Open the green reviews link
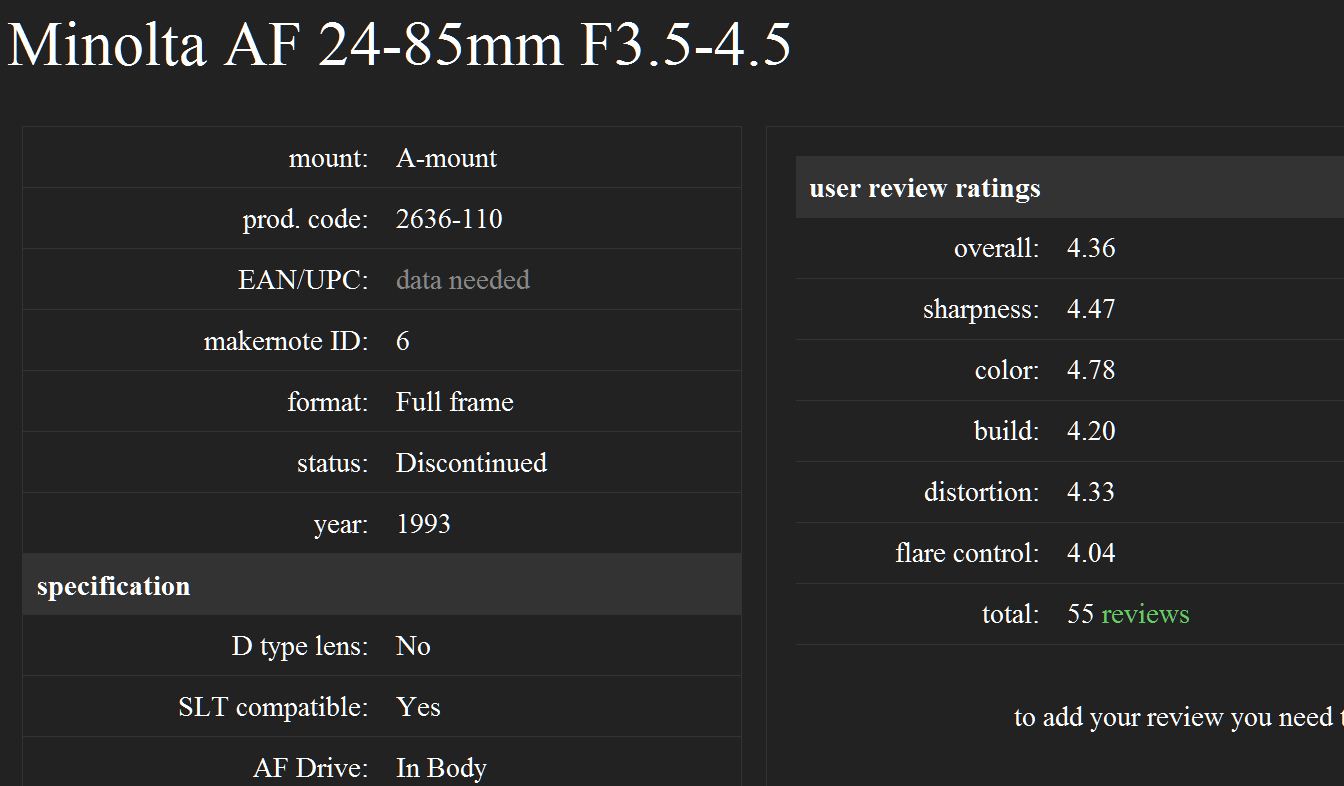Viewport: 1344px width, 786px height. [x=1145, y=614]
